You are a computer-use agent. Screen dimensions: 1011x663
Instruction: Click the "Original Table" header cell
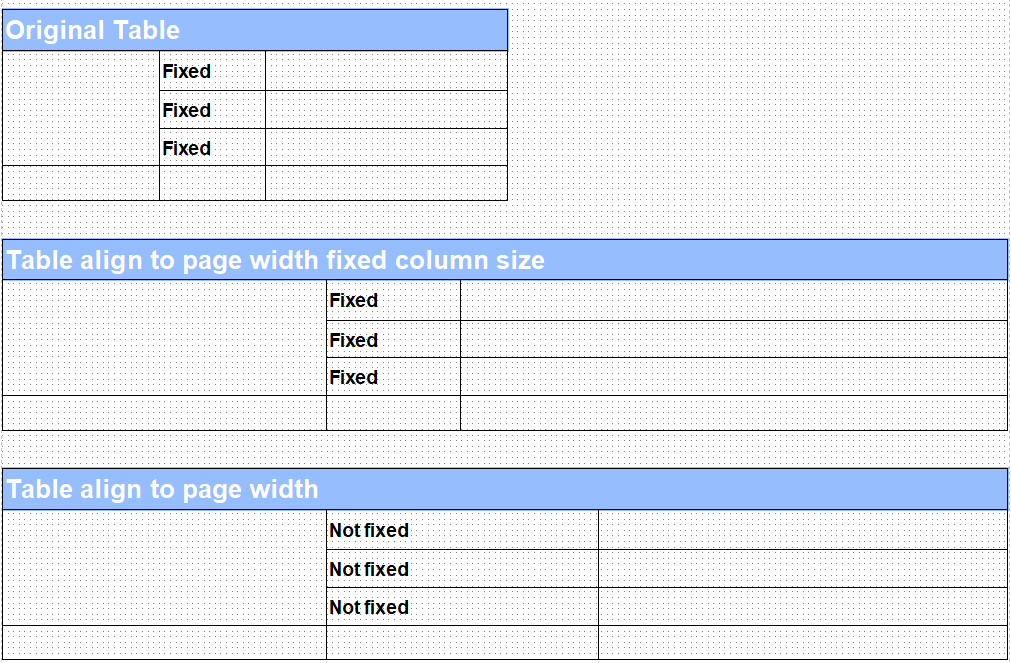255,30
